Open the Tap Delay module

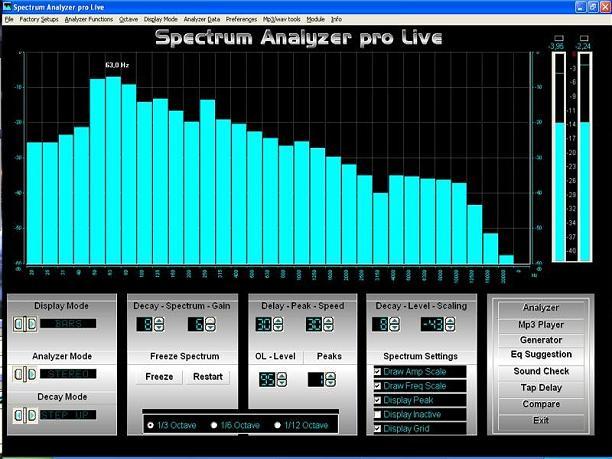pyautogui.click(x=541, y=388)
